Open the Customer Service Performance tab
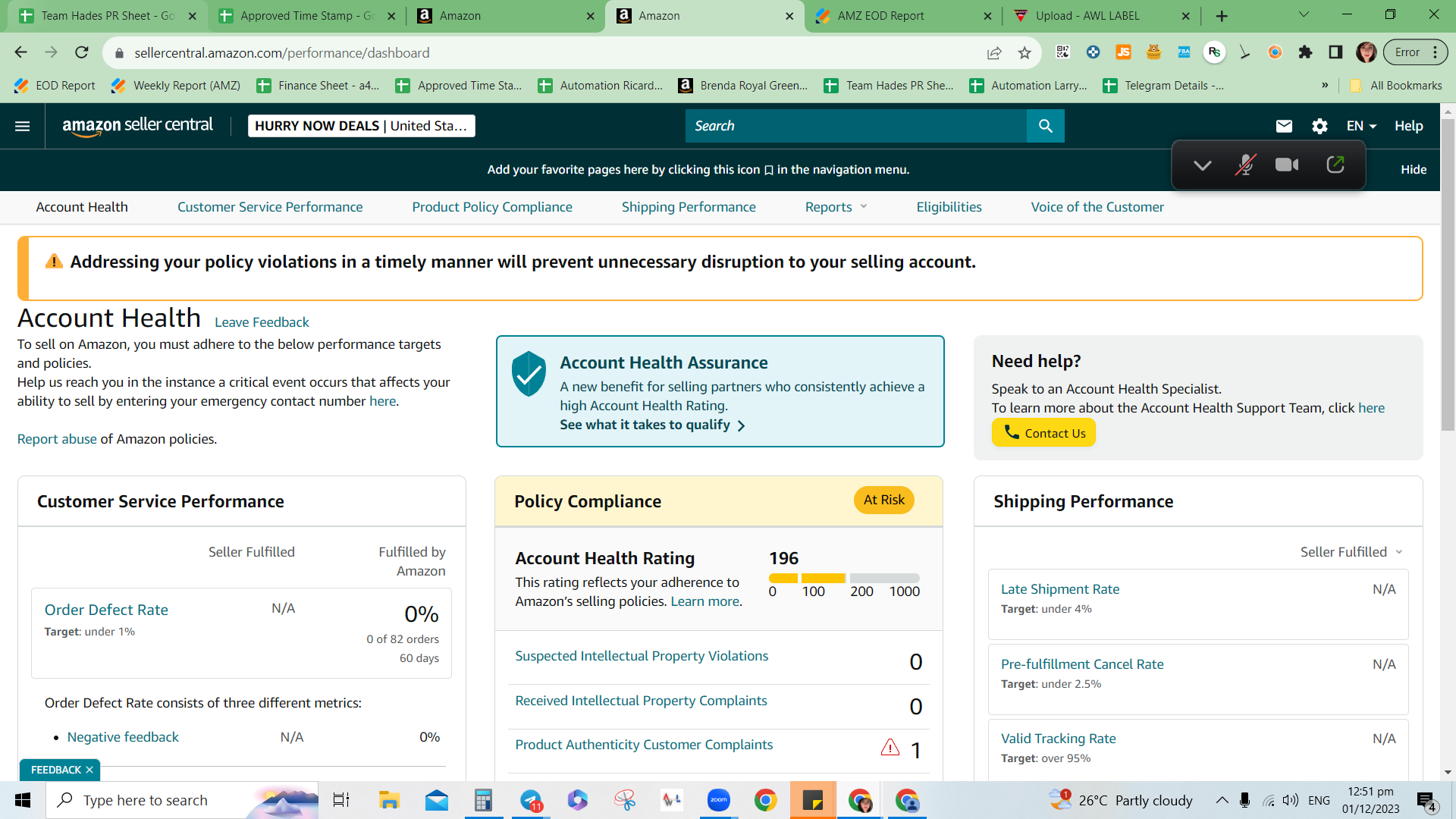1456x819 pixels. 270,207
